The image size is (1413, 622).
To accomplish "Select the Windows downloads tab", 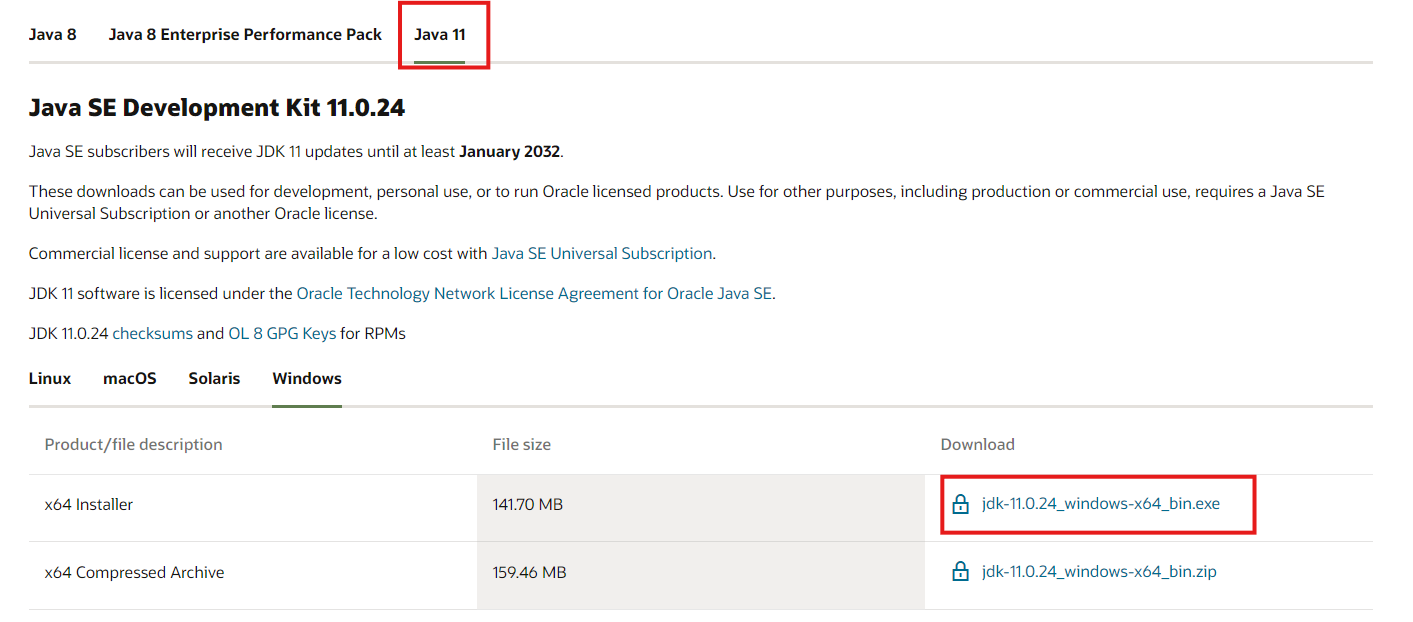I will click(x=307, y=378).
